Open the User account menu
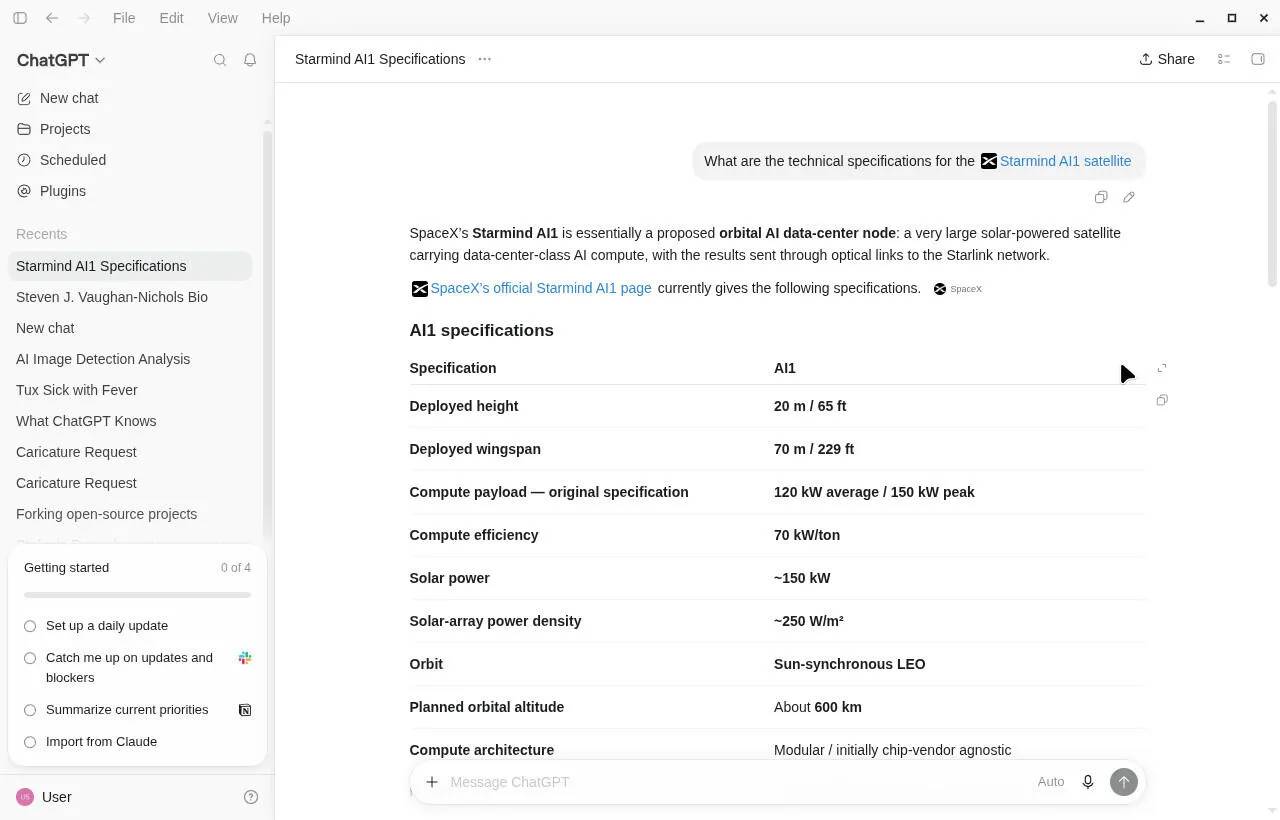This screenshot has width=1280, height=820. 44,797
